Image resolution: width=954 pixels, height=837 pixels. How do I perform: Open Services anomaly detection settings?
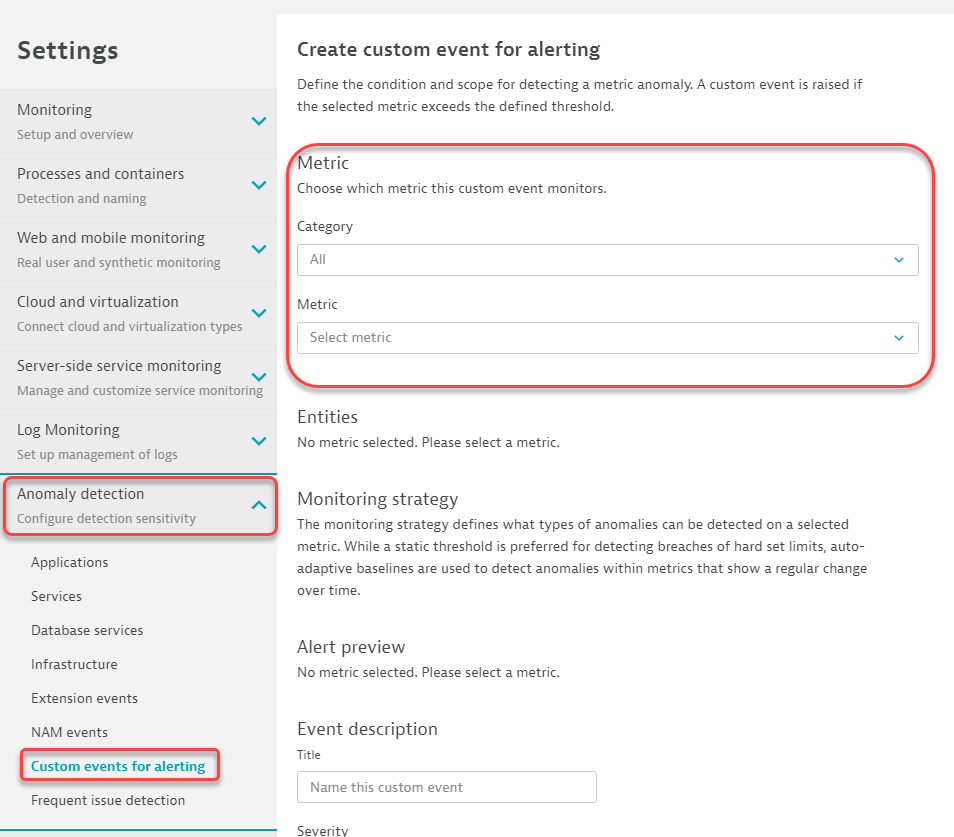[56, 596]
